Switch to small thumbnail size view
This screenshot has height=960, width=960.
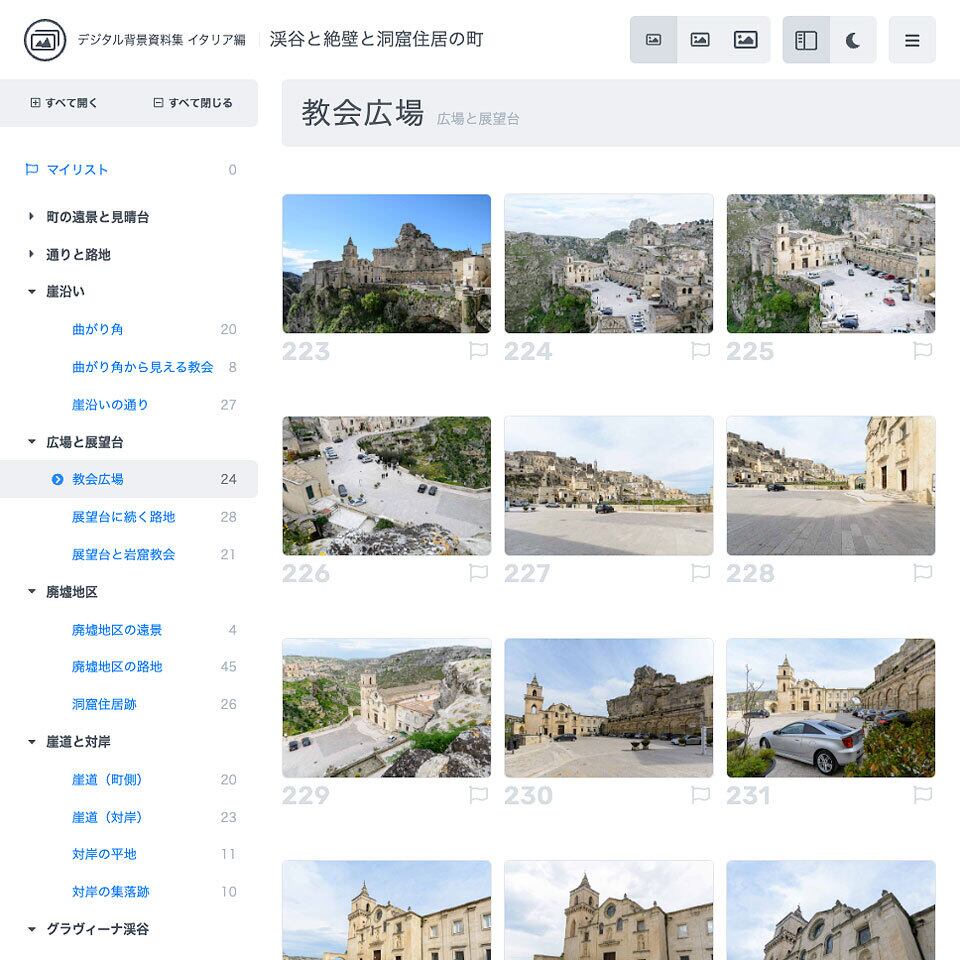(653, 40)
